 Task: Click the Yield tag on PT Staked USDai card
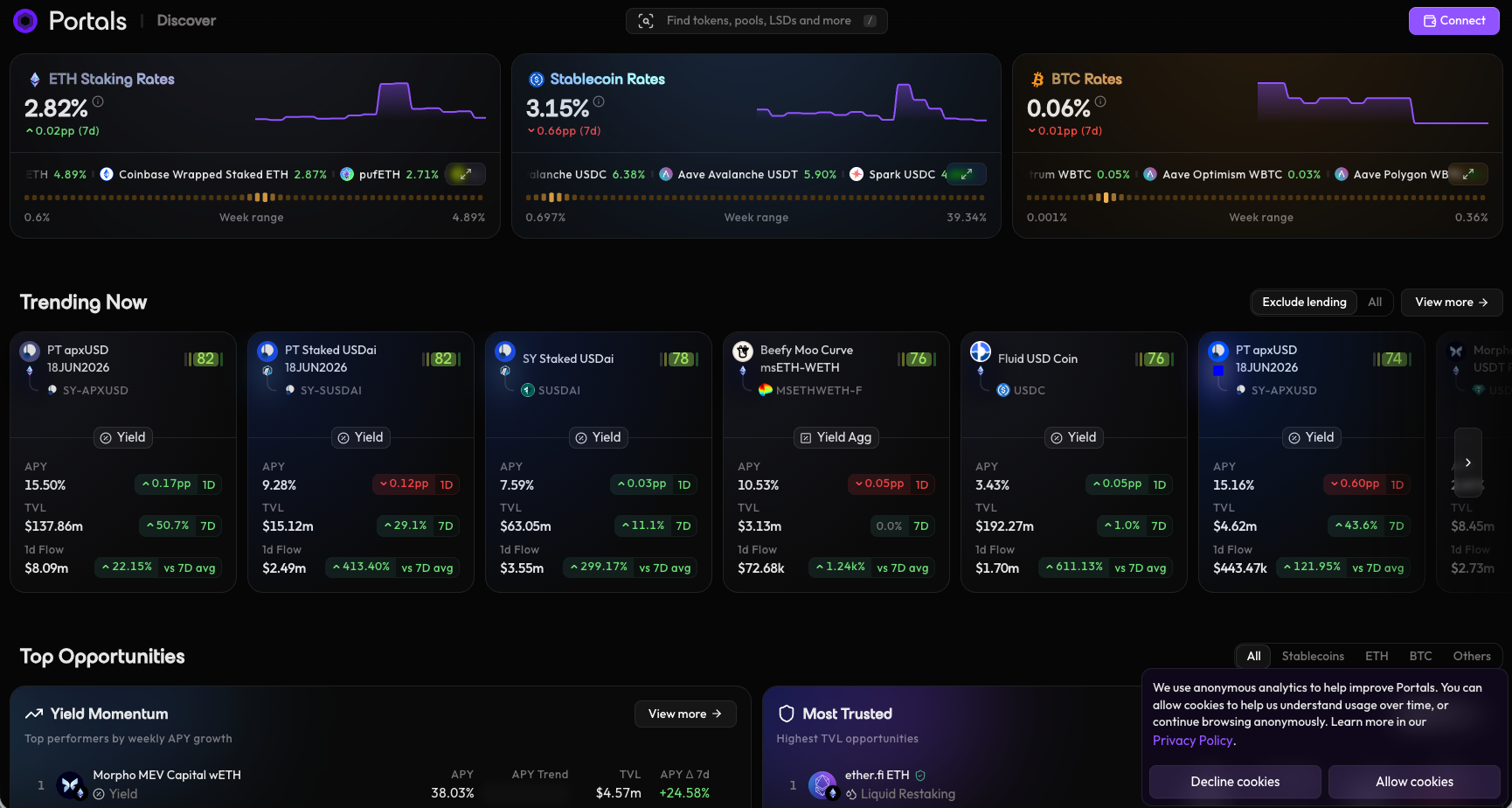(361, 437)
